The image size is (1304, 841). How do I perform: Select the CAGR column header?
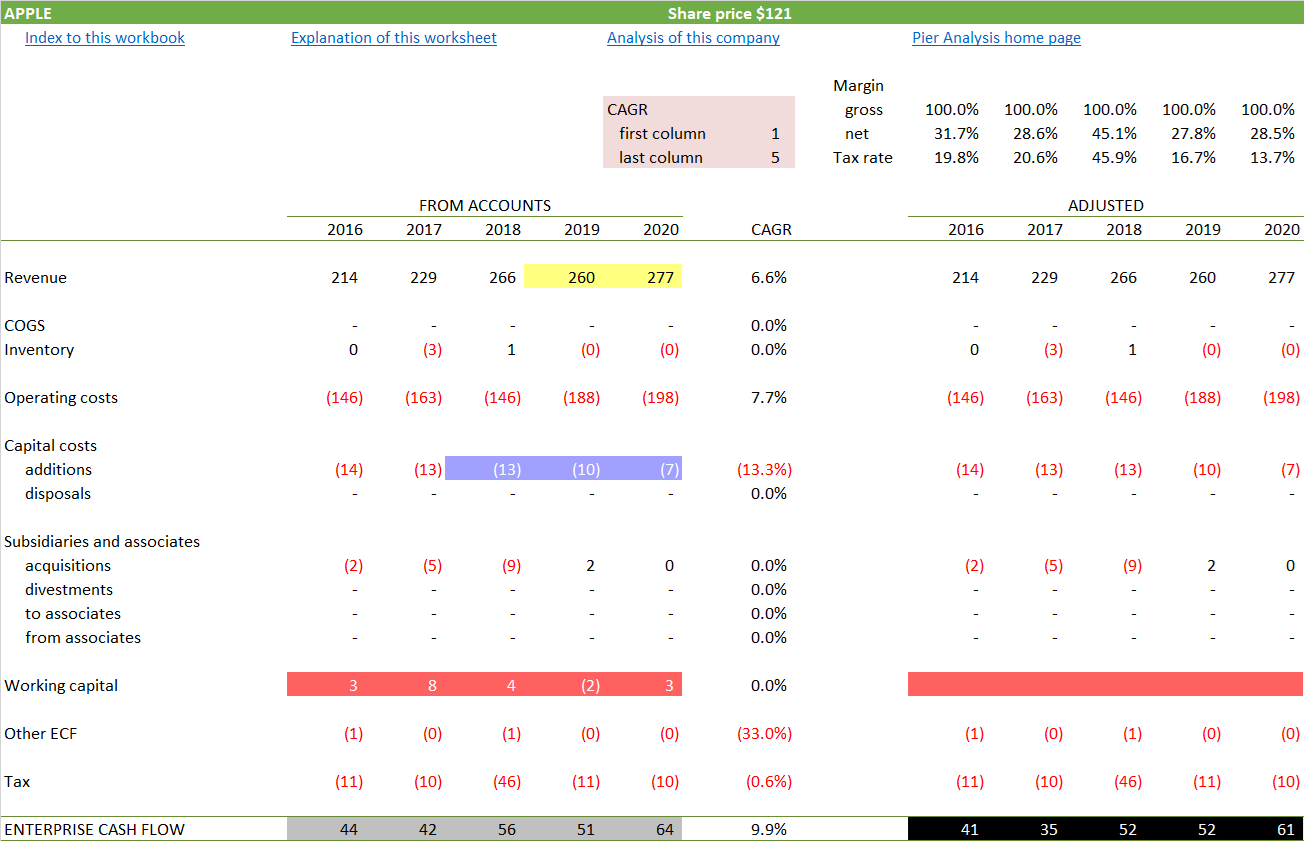pos(771,230)
